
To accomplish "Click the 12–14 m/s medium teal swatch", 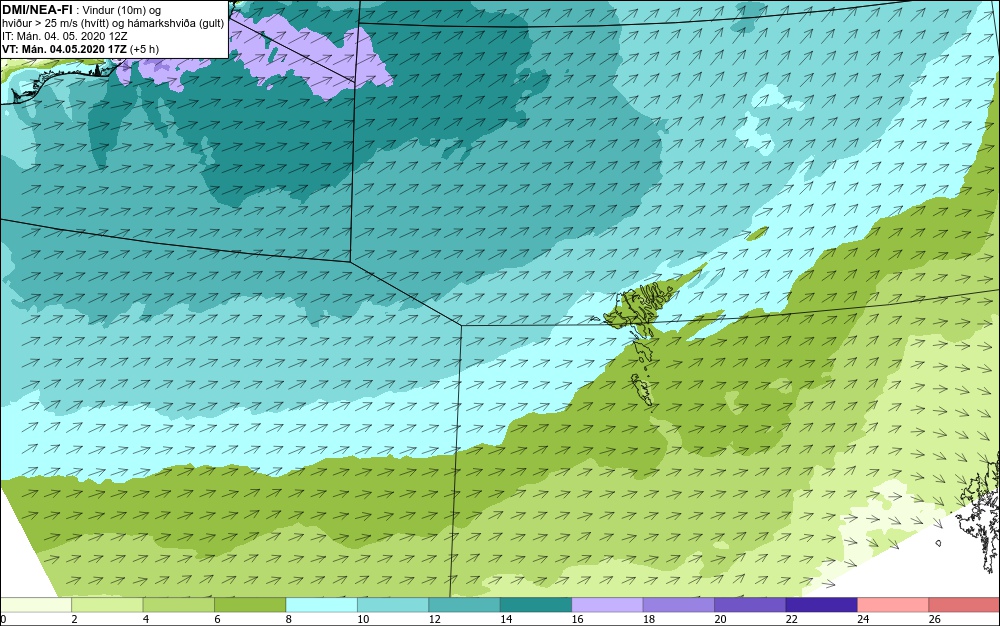I will pos(464,605).
